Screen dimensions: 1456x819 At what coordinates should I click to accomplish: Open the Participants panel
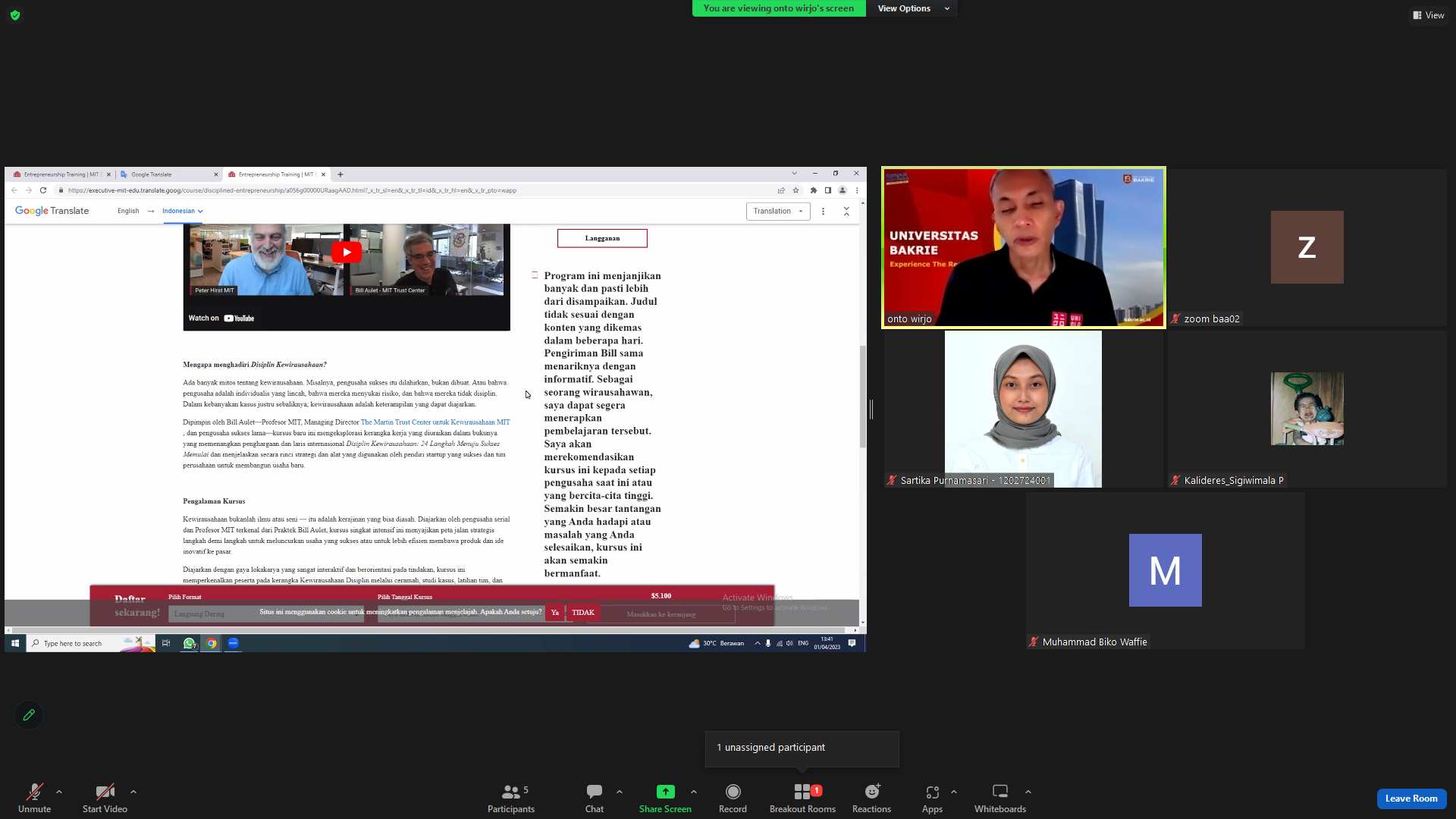511,798
